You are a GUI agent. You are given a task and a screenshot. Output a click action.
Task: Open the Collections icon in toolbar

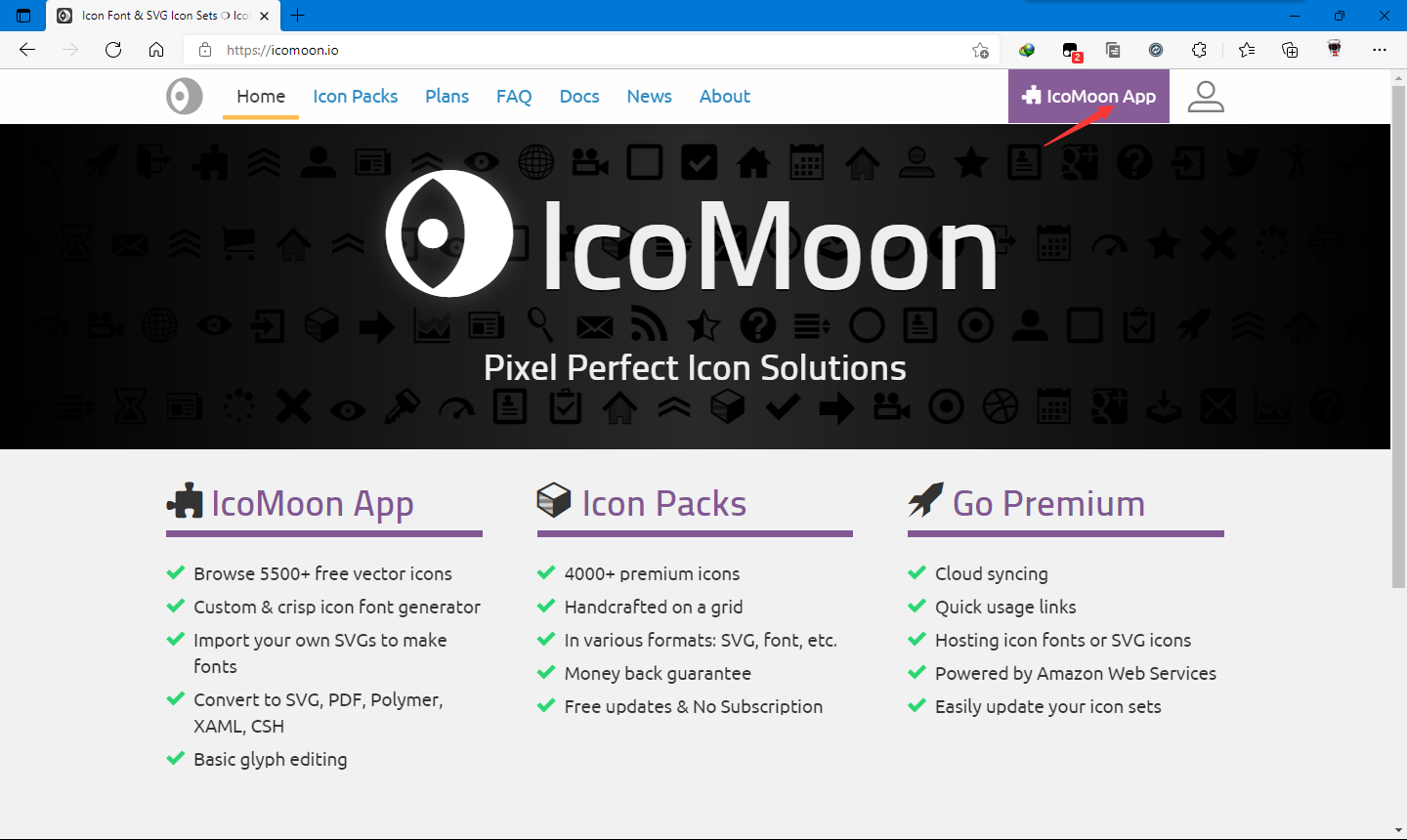pyautogui.click(x=1290, y=50)
